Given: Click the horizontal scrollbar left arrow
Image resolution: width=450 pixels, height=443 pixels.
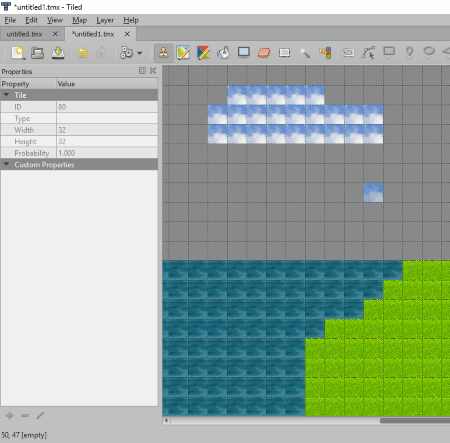Looking at the screenshot, I should point(166,421).
